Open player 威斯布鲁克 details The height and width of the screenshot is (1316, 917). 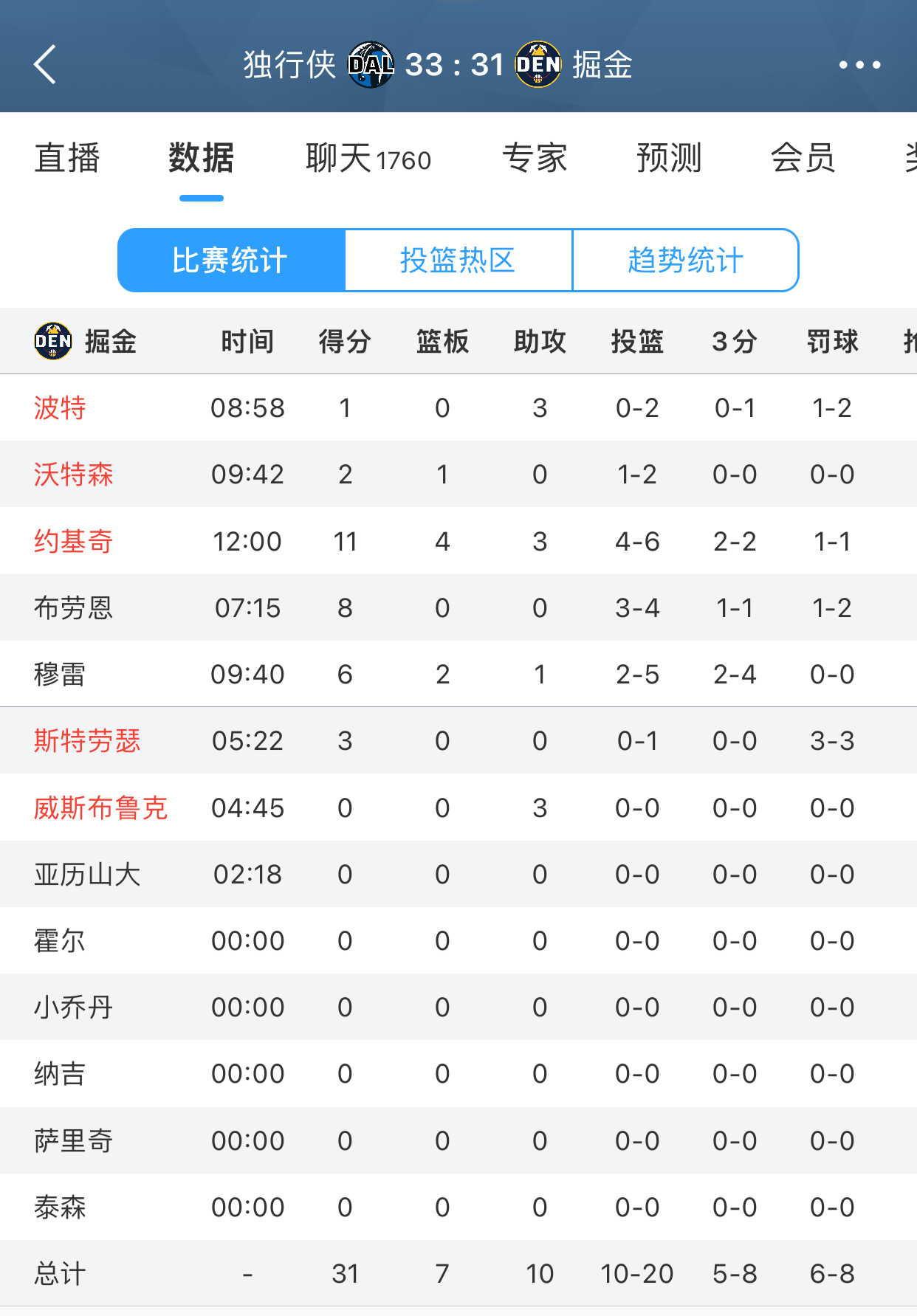coord(101,808)
